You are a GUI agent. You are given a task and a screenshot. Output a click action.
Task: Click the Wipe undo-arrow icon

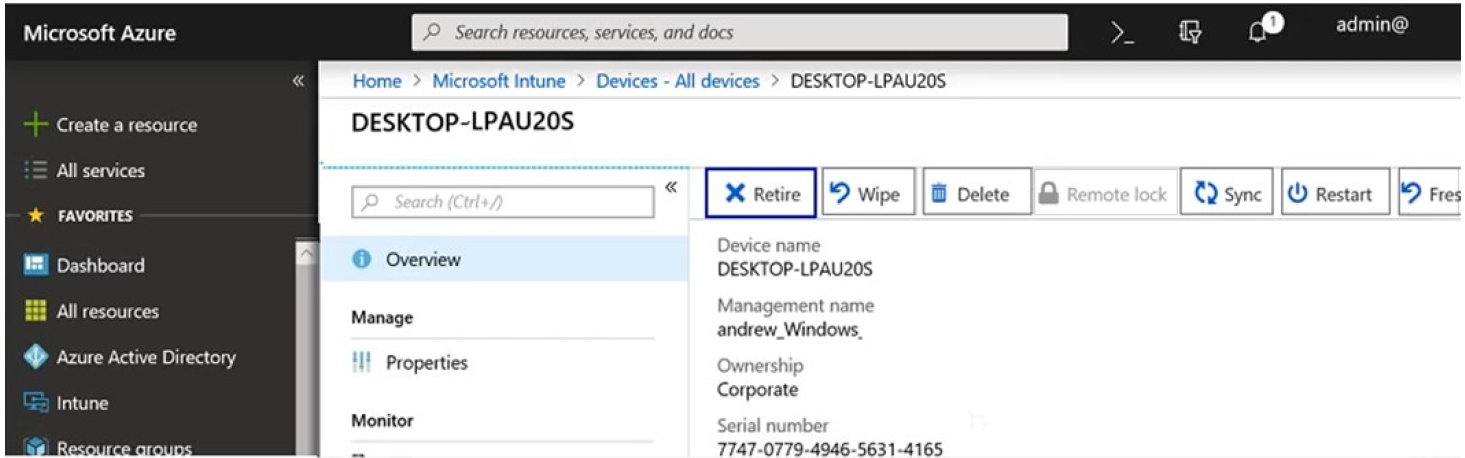[x=842, y=193]
